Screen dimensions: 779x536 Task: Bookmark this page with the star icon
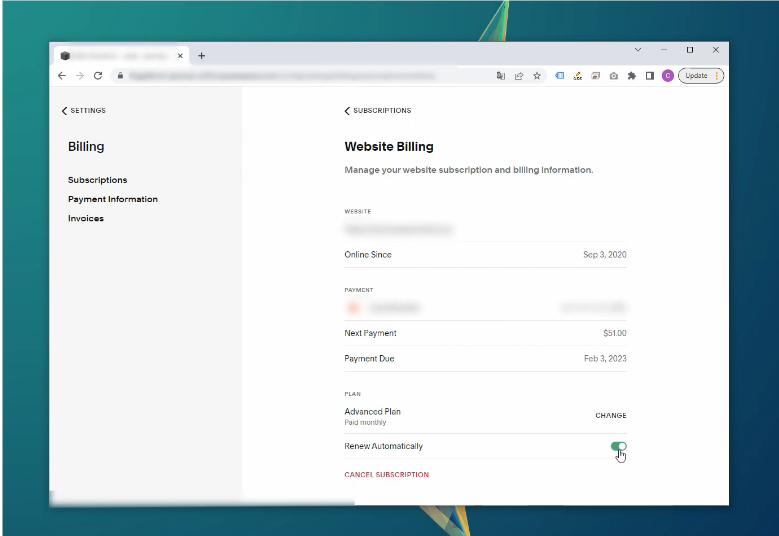pos(537,76)
